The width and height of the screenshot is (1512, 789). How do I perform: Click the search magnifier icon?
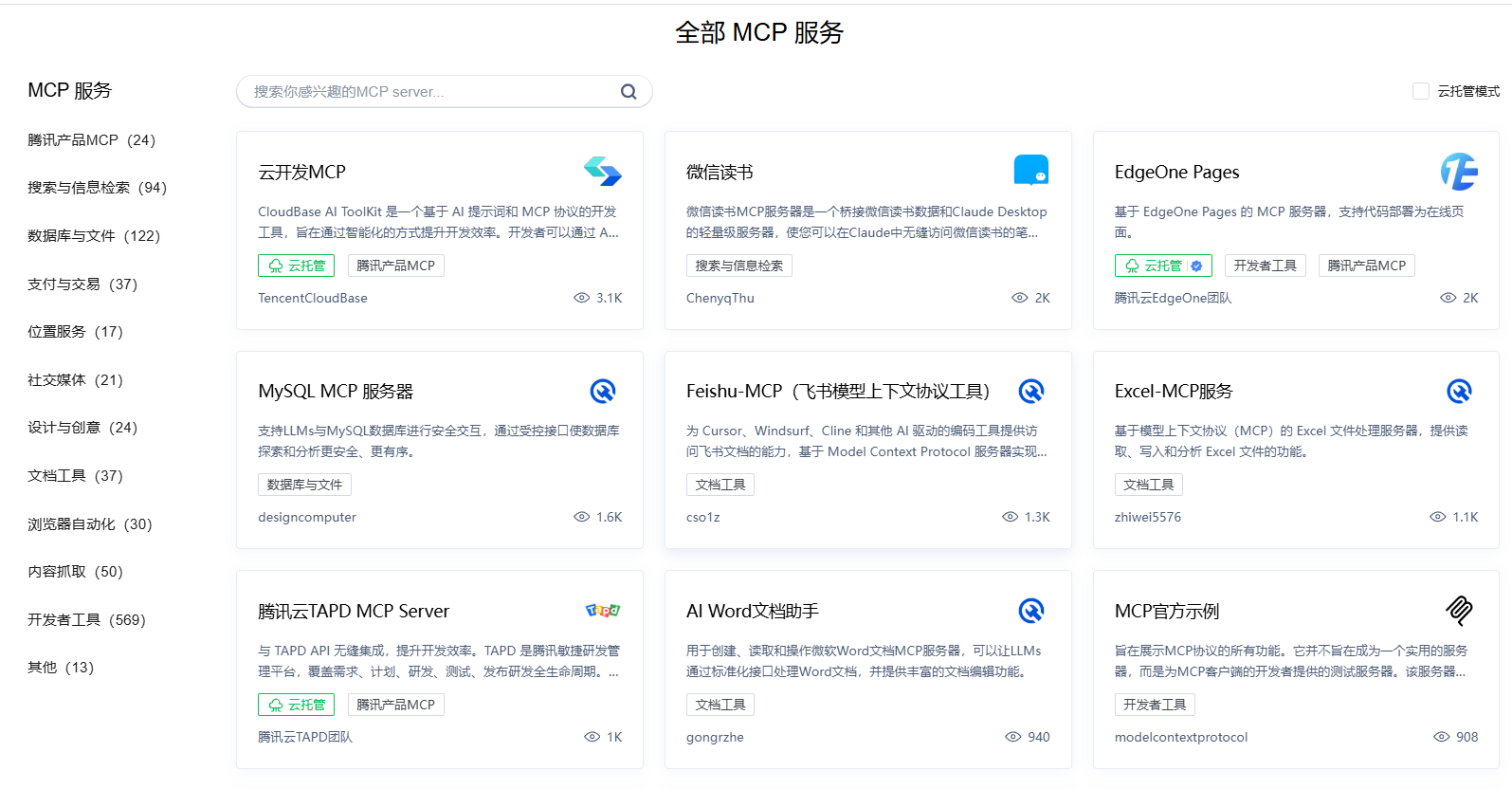click(628, 92)
